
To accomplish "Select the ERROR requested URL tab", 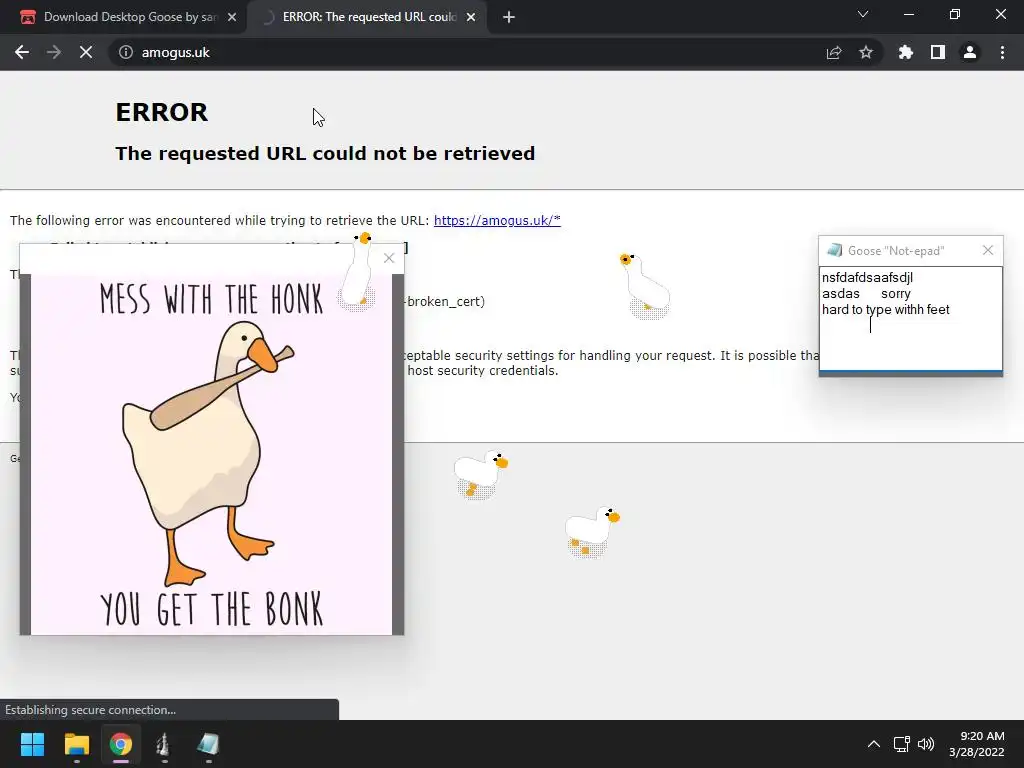I will click(x=366, y=17).
